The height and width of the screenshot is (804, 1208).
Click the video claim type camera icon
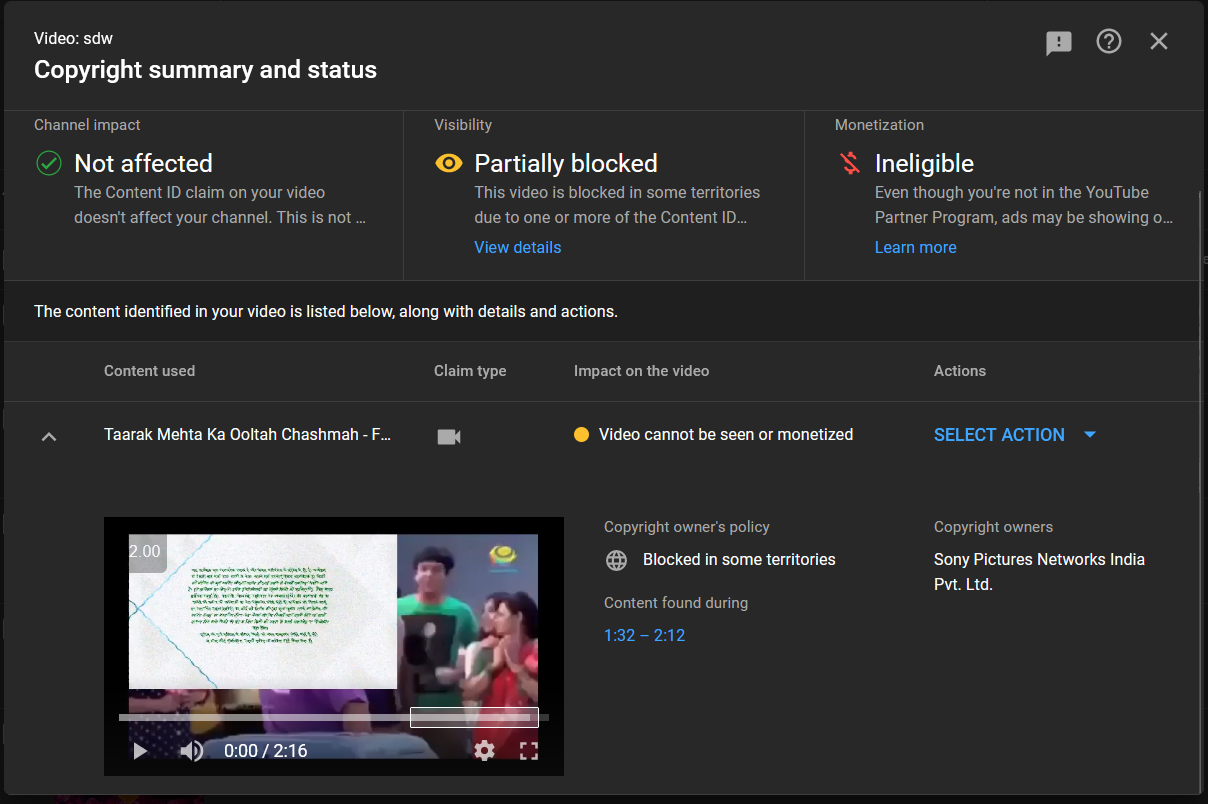pyautogui.click(x=449, y=436)
